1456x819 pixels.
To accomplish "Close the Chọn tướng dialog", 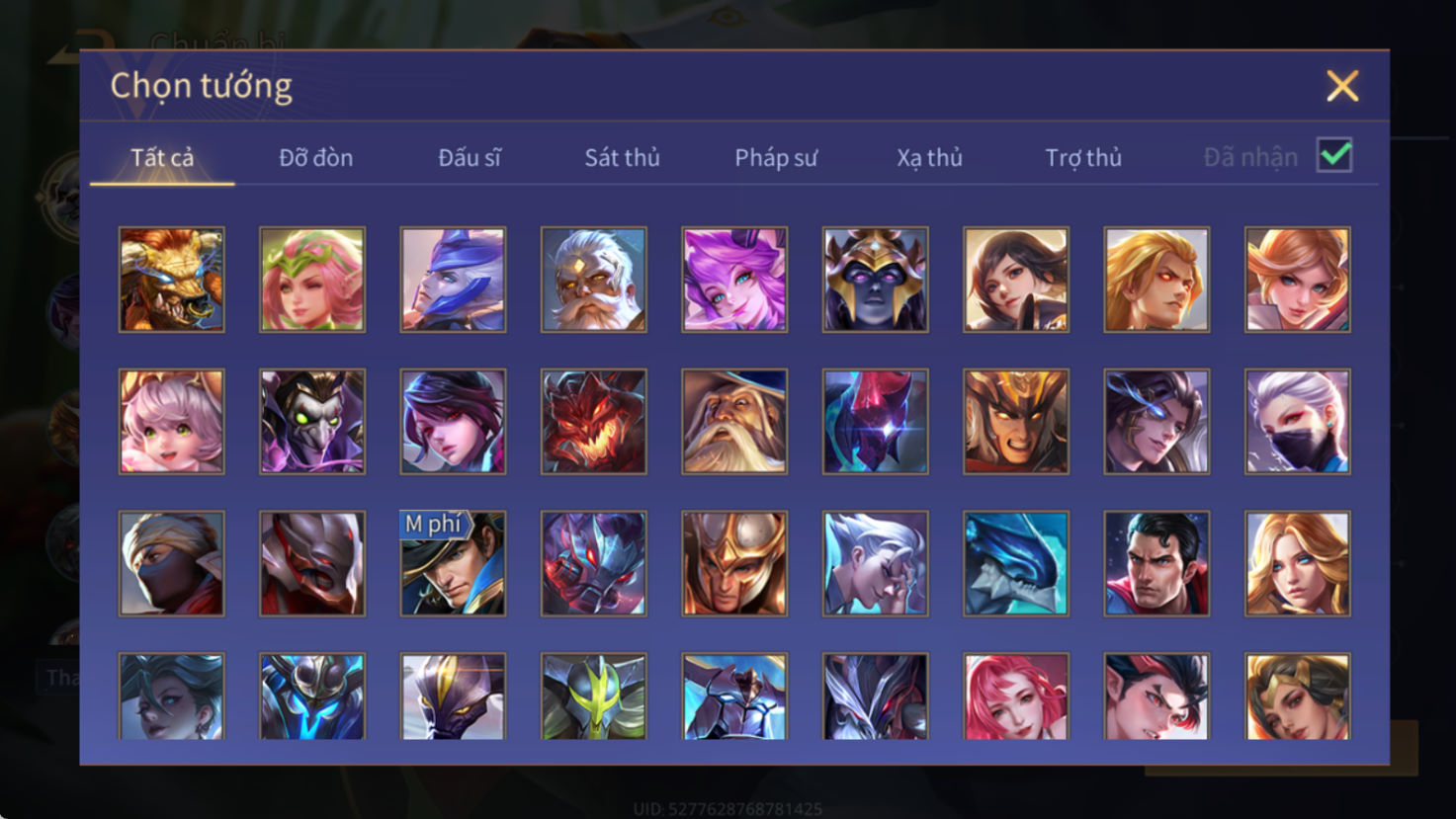I will click(1342, 86).
